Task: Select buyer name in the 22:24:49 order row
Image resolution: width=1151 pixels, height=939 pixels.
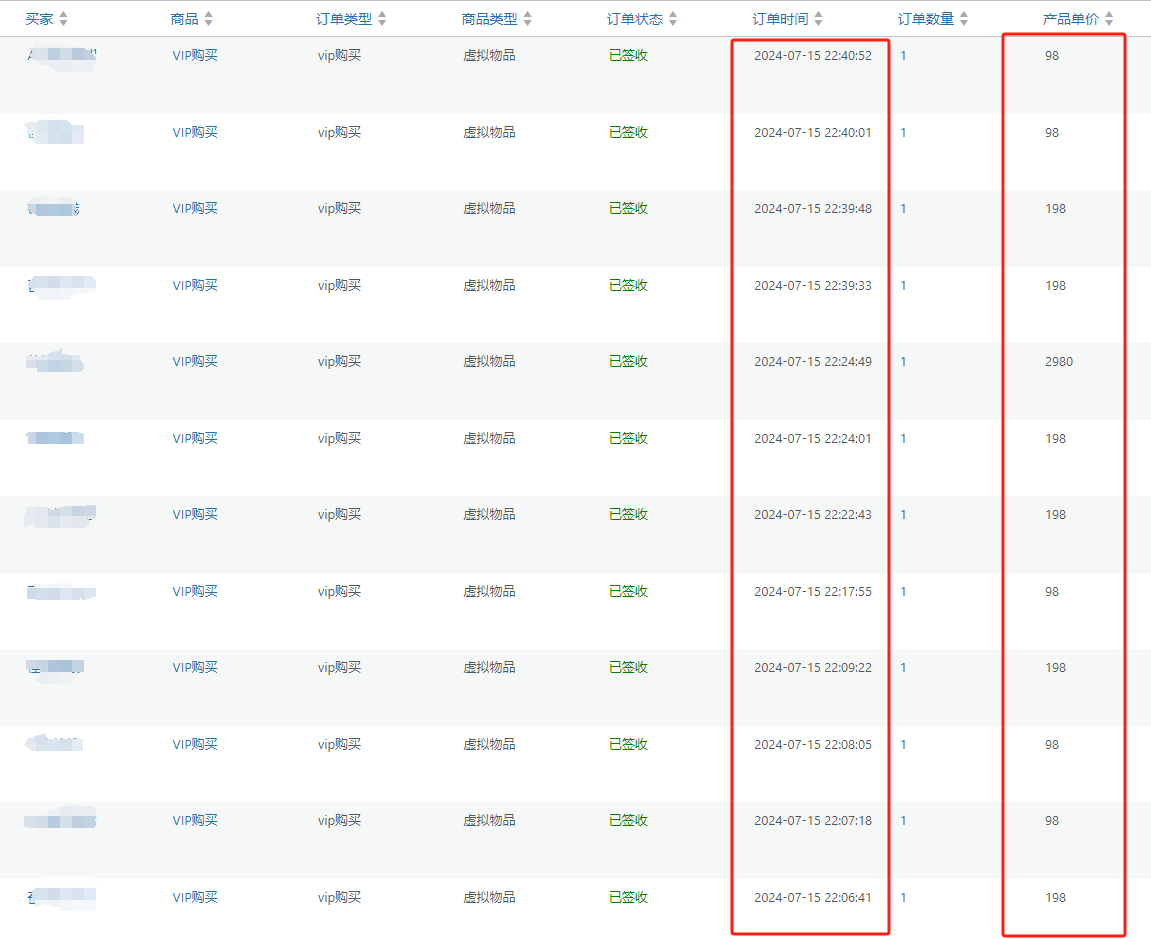Action: point(55,362)
